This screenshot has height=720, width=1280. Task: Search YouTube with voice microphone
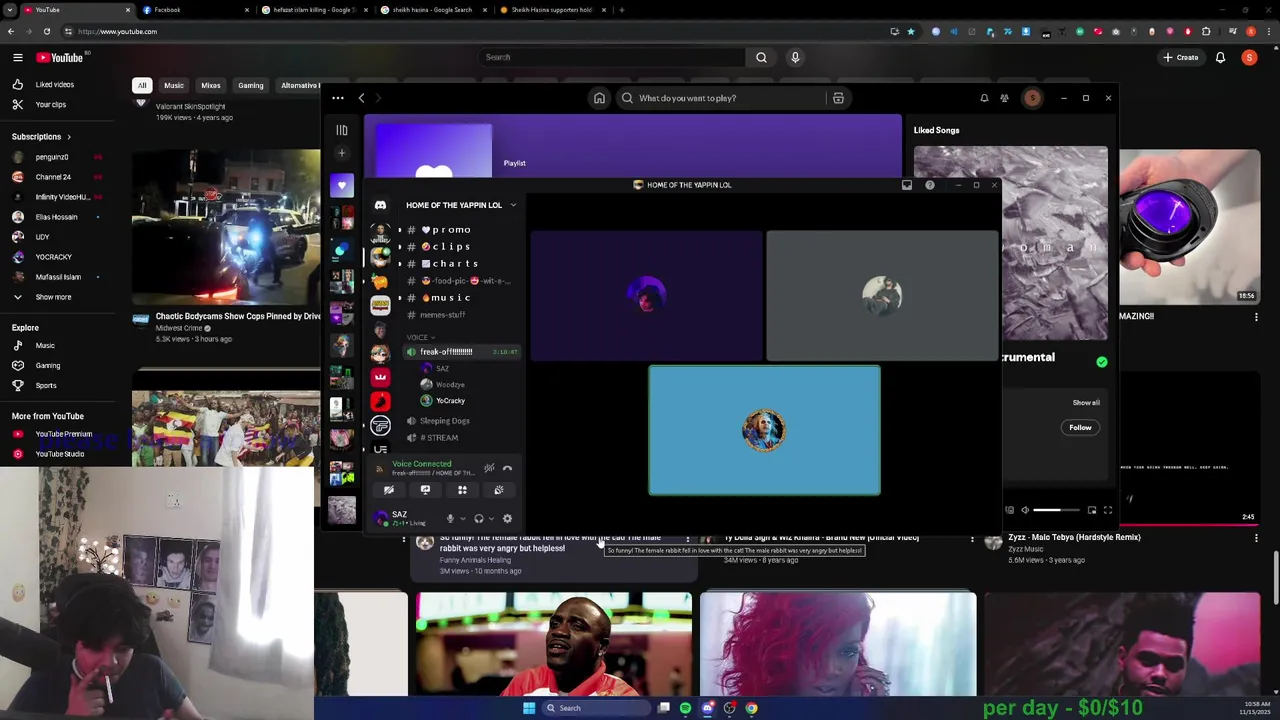pyautogui.click(x=795, y=57)
